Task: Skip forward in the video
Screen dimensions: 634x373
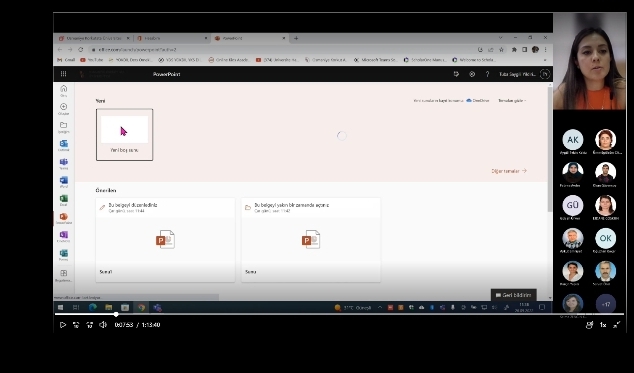Action: point(90,325)
